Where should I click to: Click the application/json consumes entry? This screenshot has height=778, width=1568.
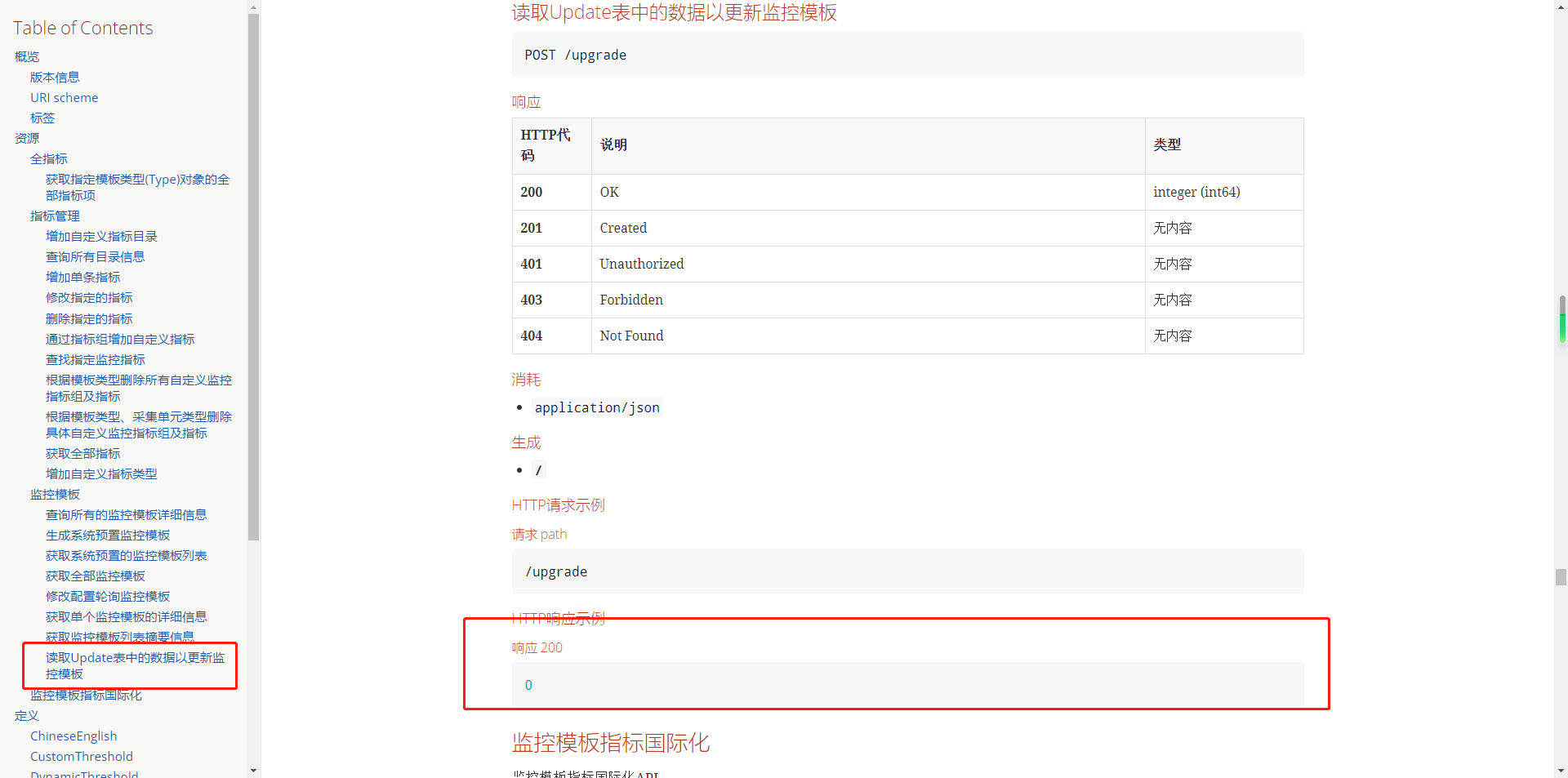click(597, 407)
